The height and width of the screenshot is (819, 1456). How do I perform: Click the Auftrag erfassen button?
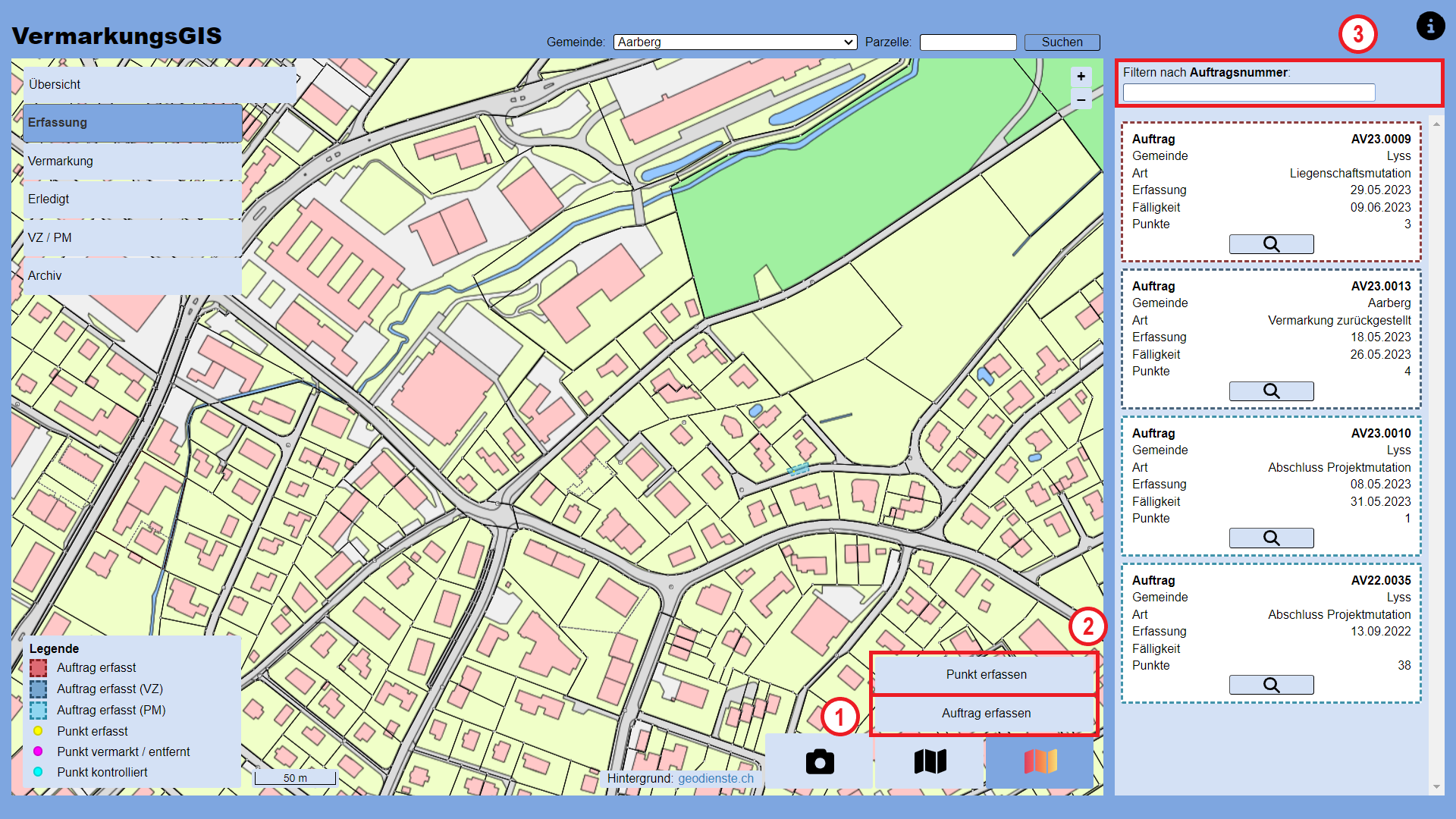point(986,713)
